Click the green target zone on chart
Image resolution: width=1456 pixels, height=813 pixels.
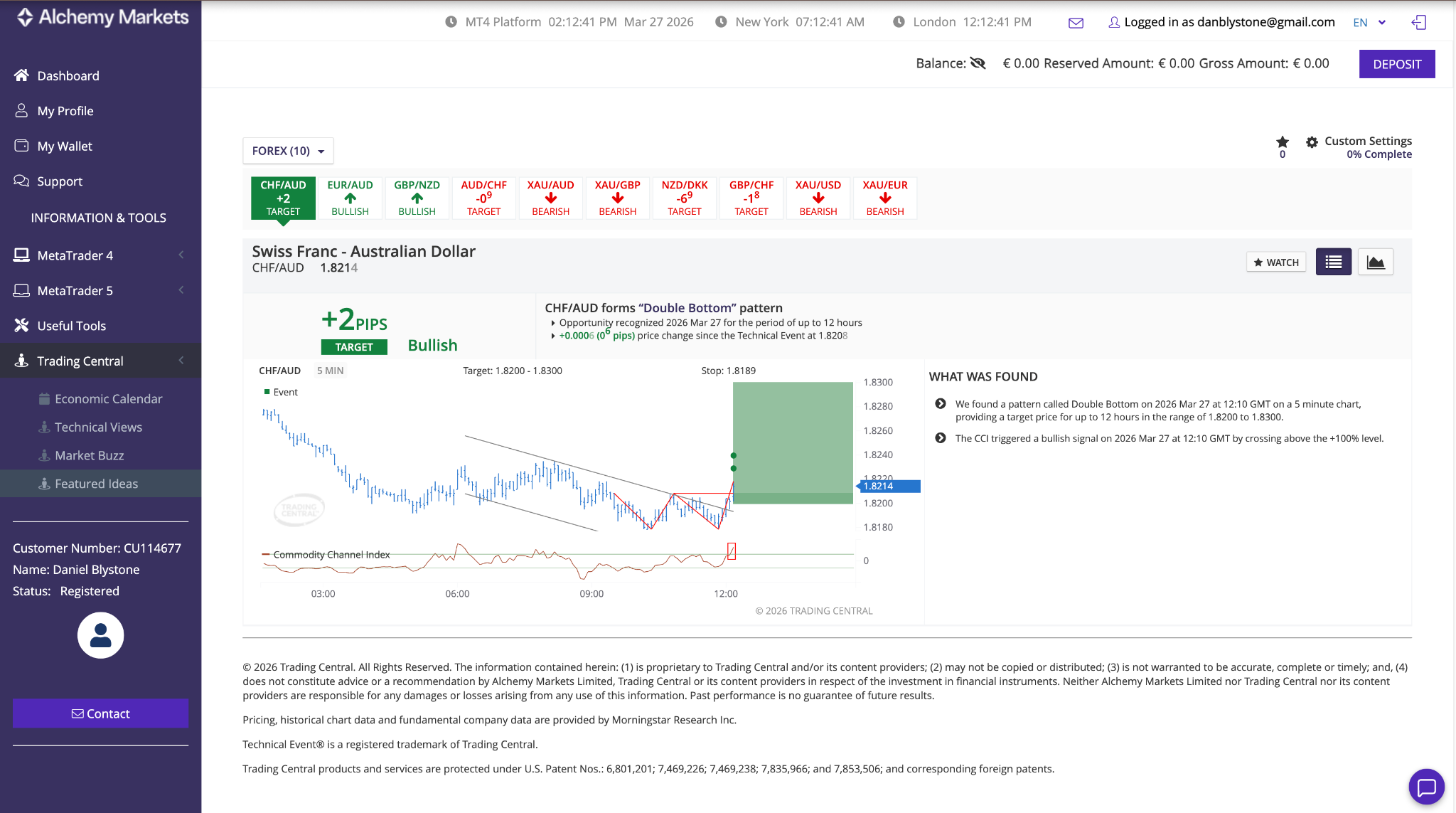coord(793,442)
